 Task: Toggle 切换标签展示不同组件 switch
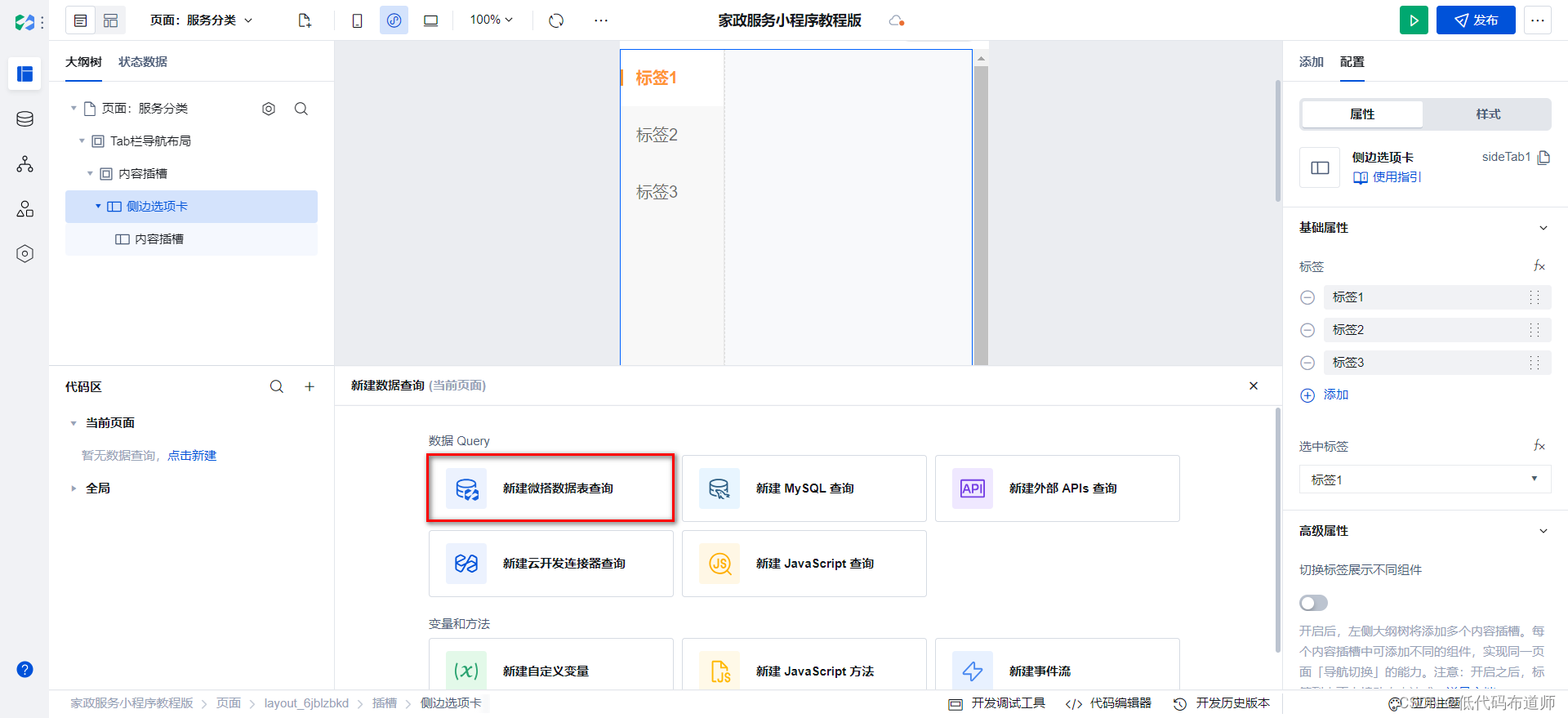(1313, 603)
